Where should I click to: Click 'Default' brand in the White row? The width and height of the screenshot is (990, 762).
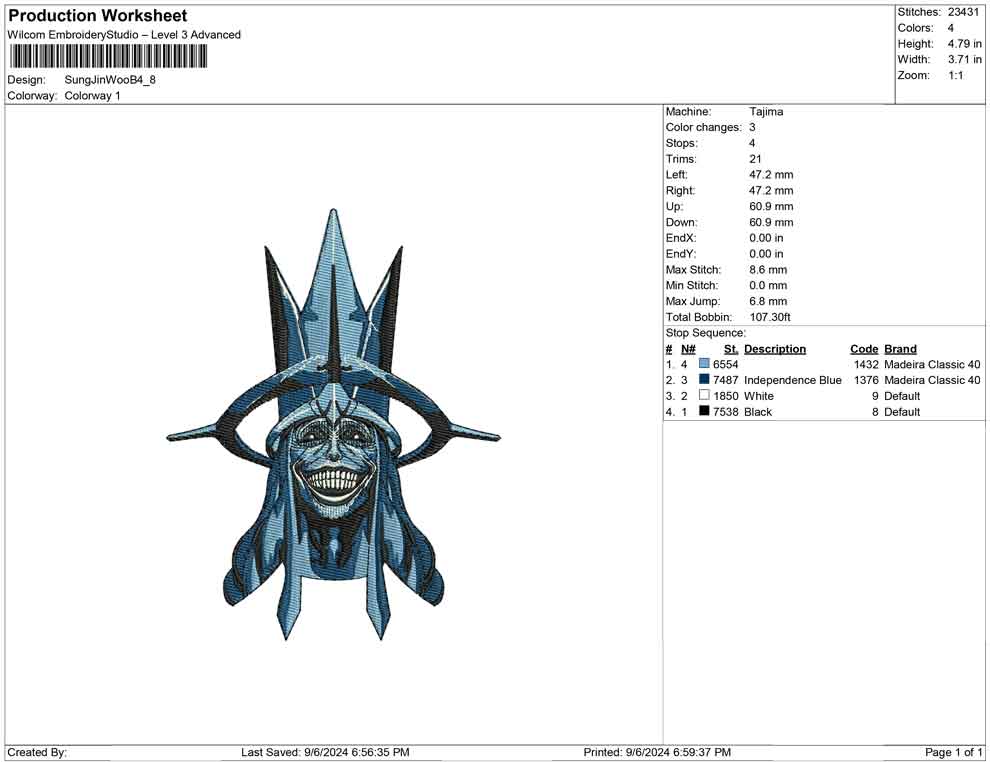coord(902,395)
